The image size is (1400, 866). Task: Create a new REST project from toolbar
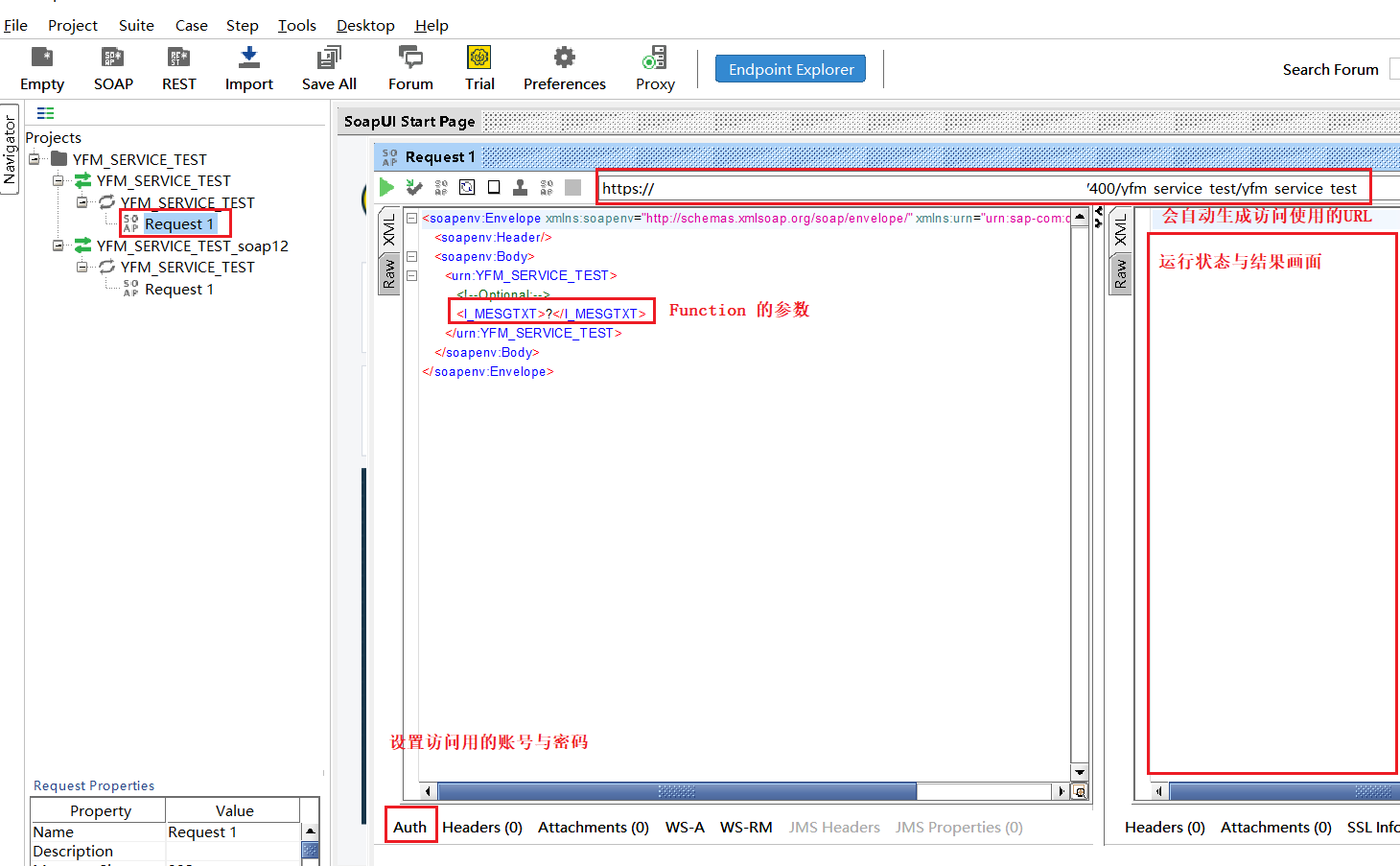[x=178, y=58]
